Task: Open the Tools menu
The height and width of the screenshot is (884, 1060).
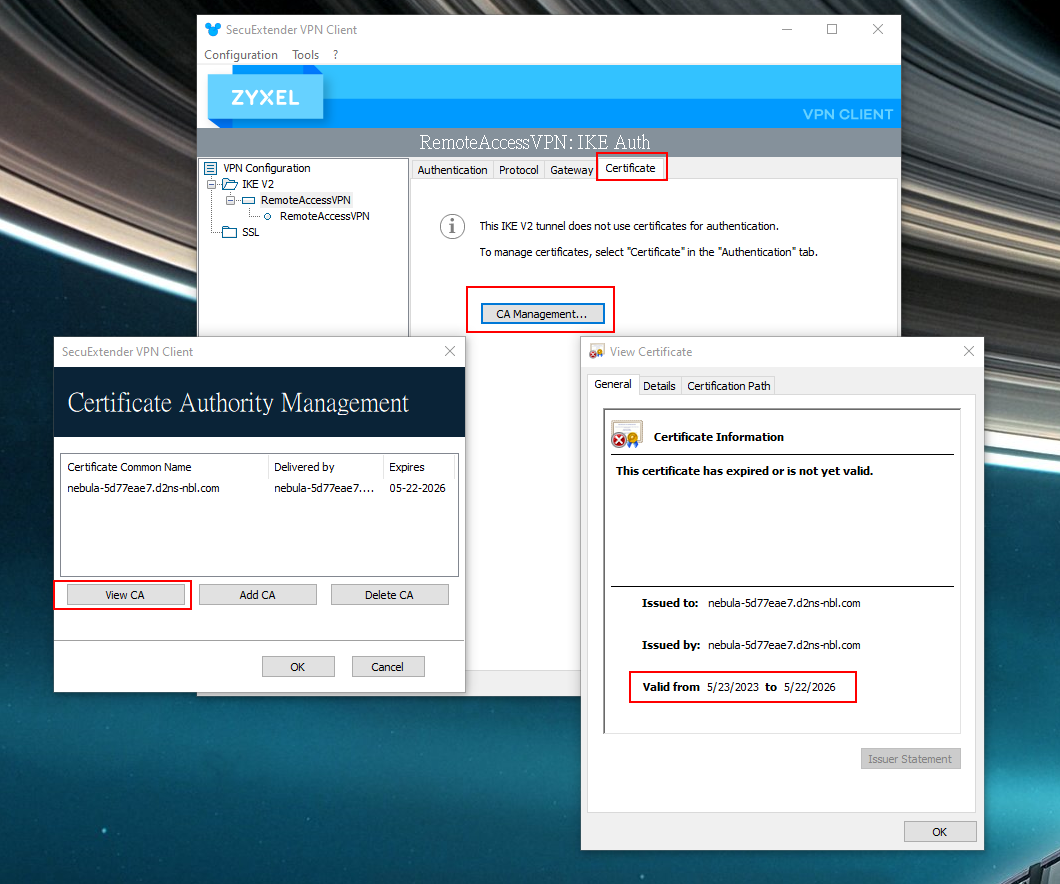Action: coord(305,55)
